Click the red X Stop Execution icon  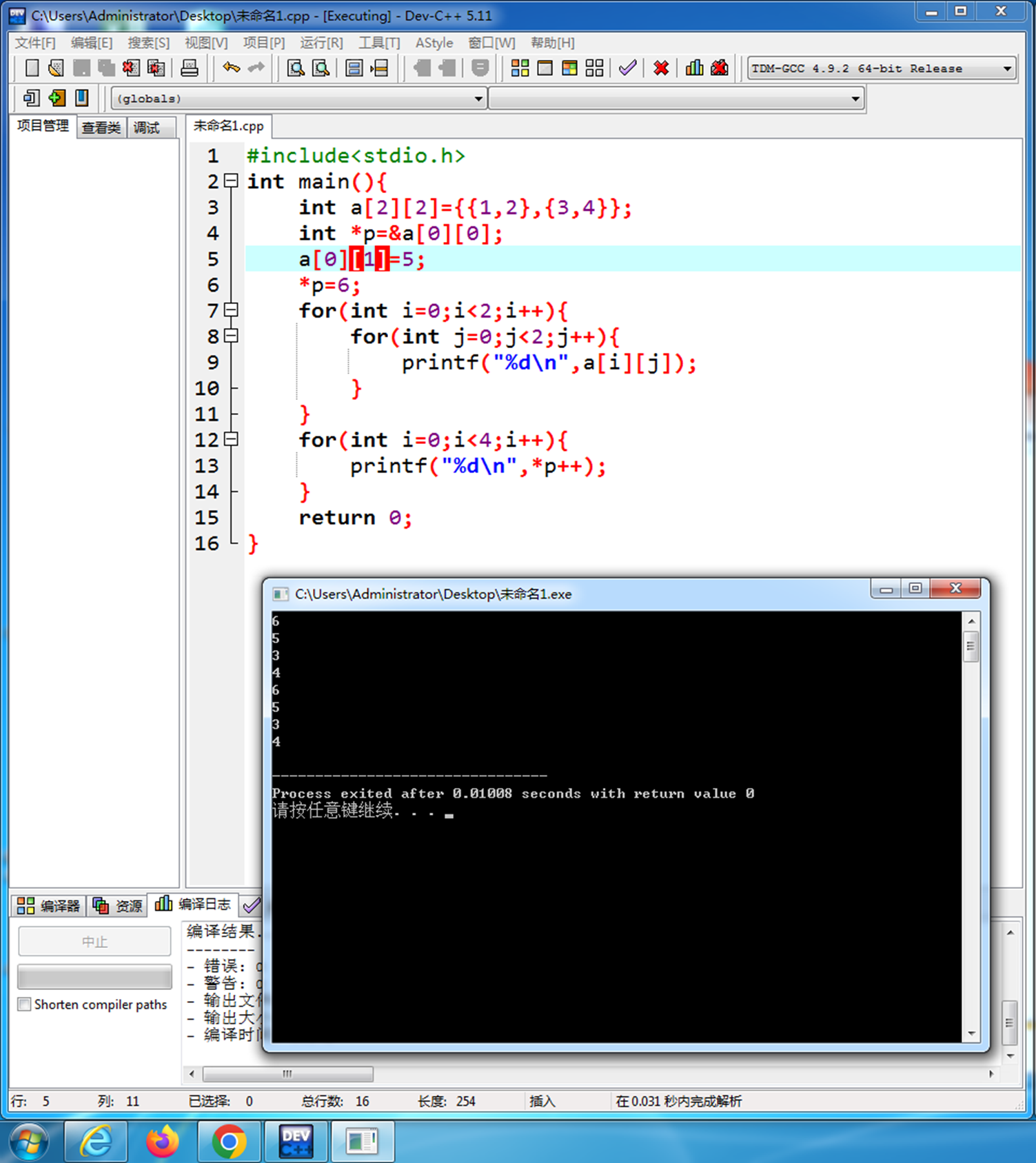tap(661, 68)
